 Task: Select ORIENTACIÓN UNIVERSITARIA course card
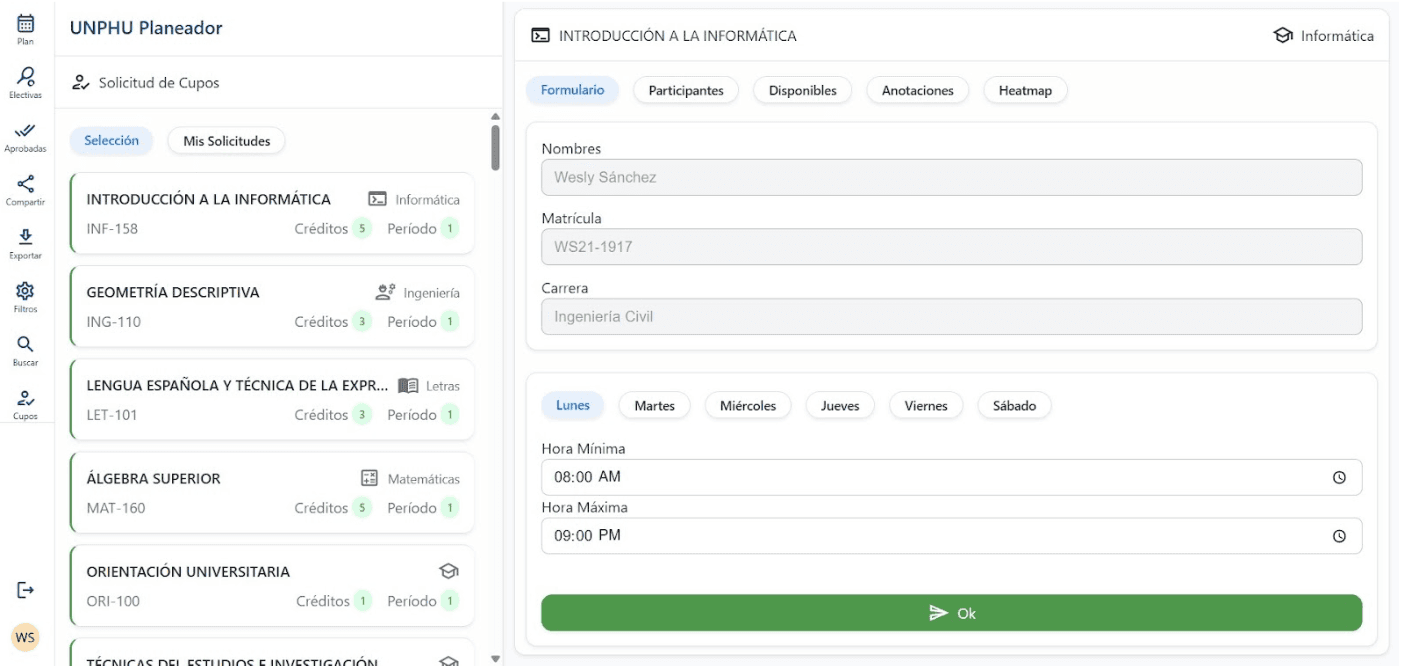[x=272, y=585]
